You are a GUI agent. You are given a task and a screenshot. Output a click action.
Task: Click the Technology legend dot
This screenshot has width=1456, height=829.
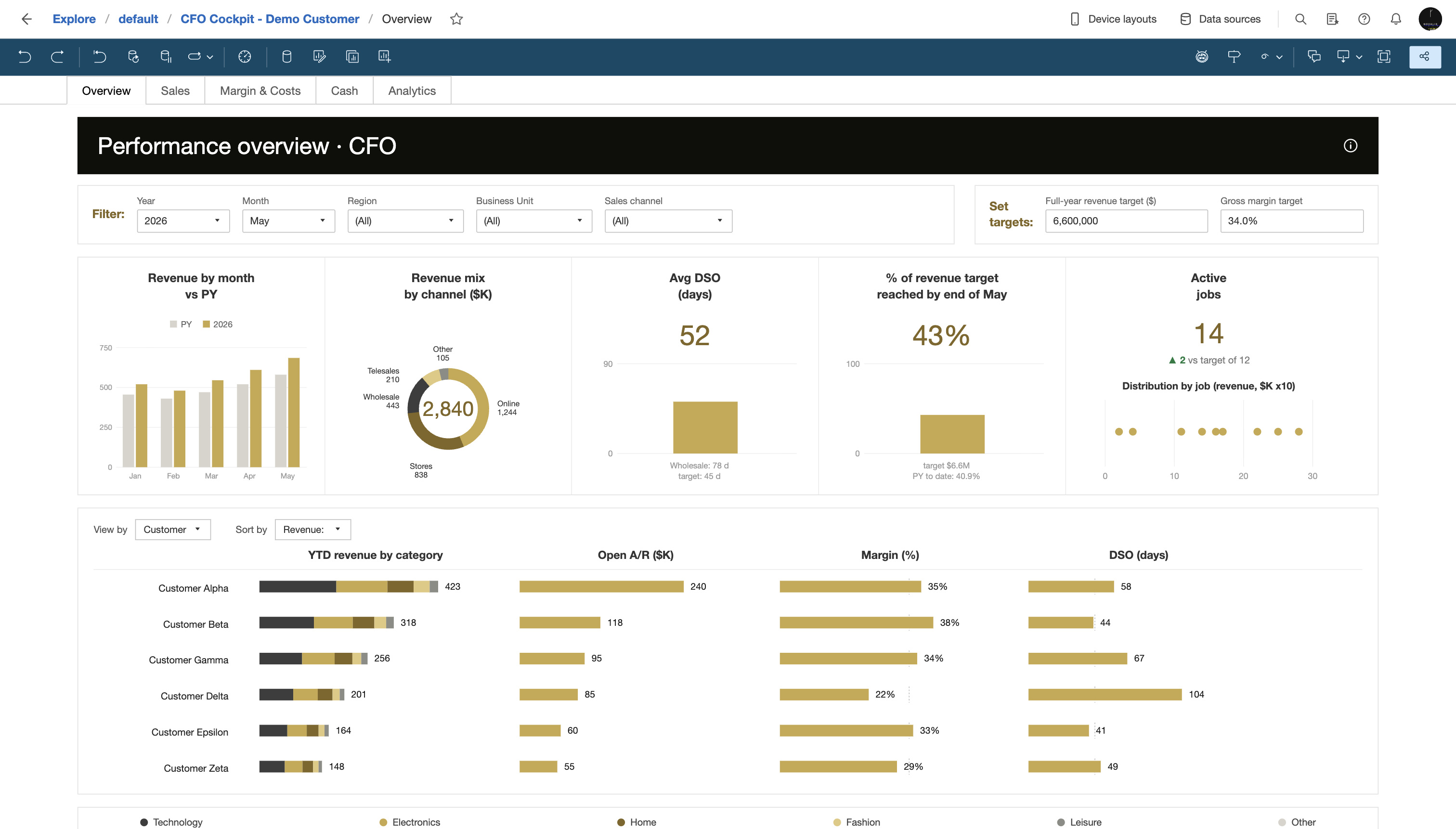[144, 822]
